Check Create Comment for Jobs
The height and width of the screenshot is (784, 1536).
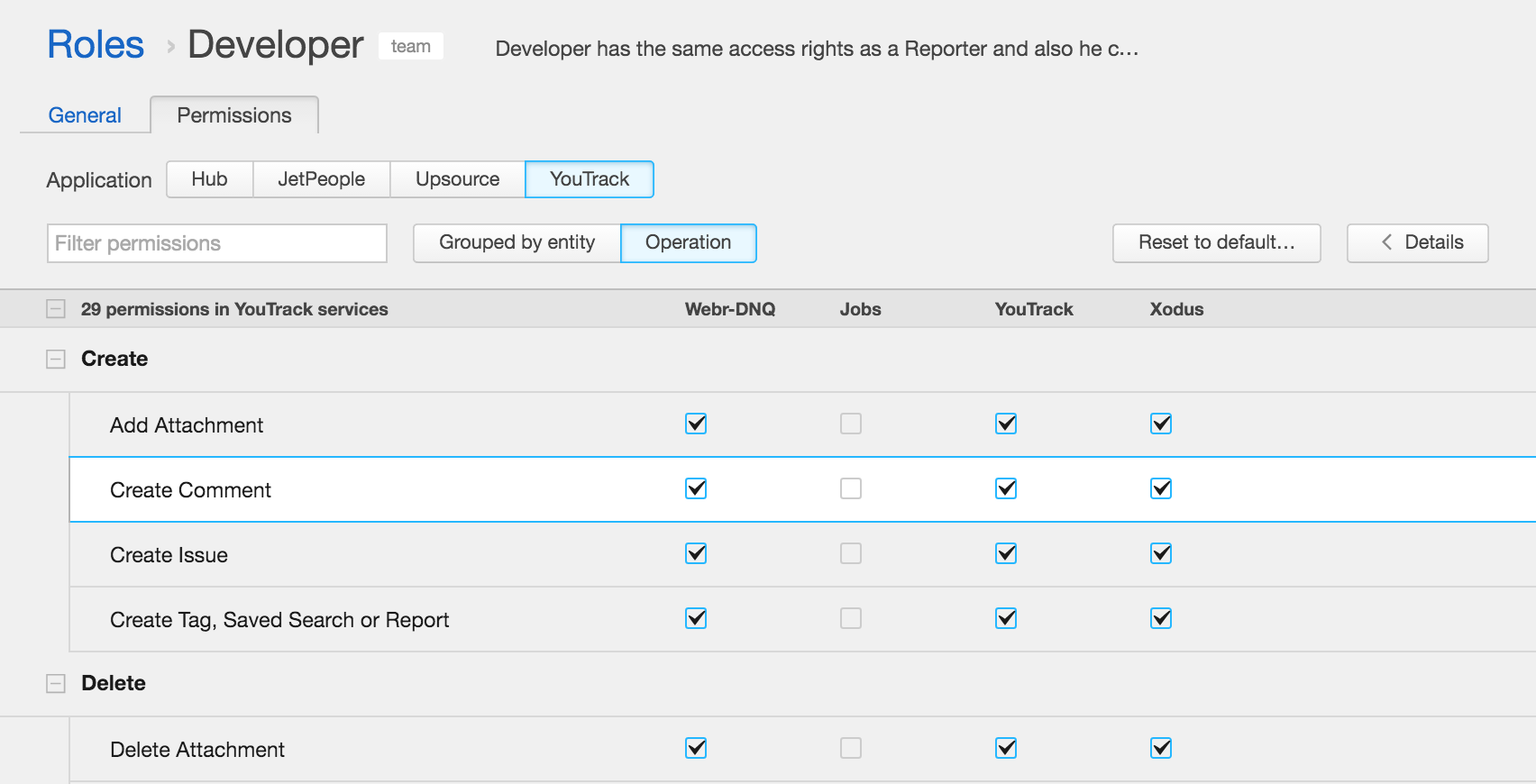click(851, 488)
